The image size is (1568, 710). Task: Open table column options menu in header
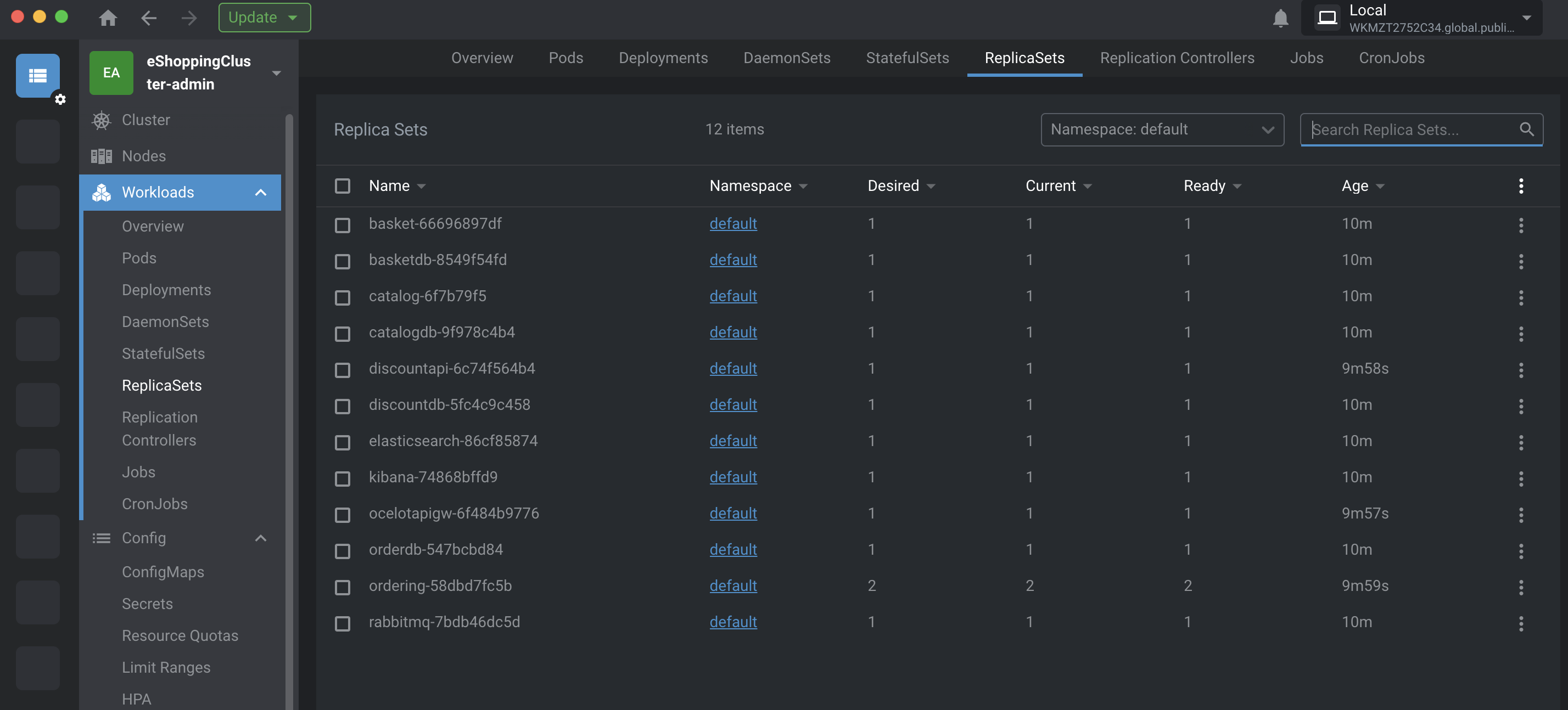coord(1521,185)
